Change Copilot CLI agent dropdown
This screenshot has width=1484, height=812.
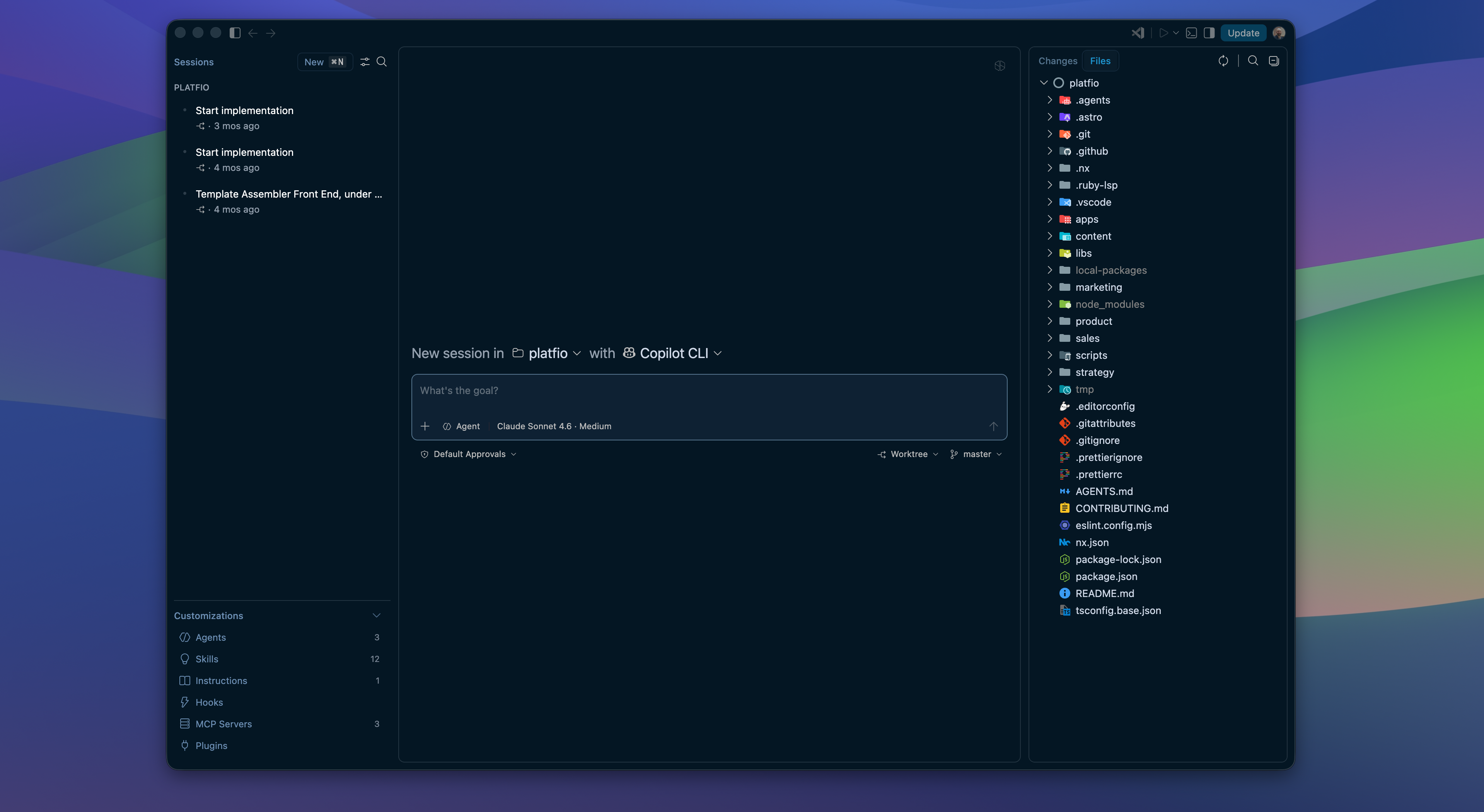[x=672, y=353]
